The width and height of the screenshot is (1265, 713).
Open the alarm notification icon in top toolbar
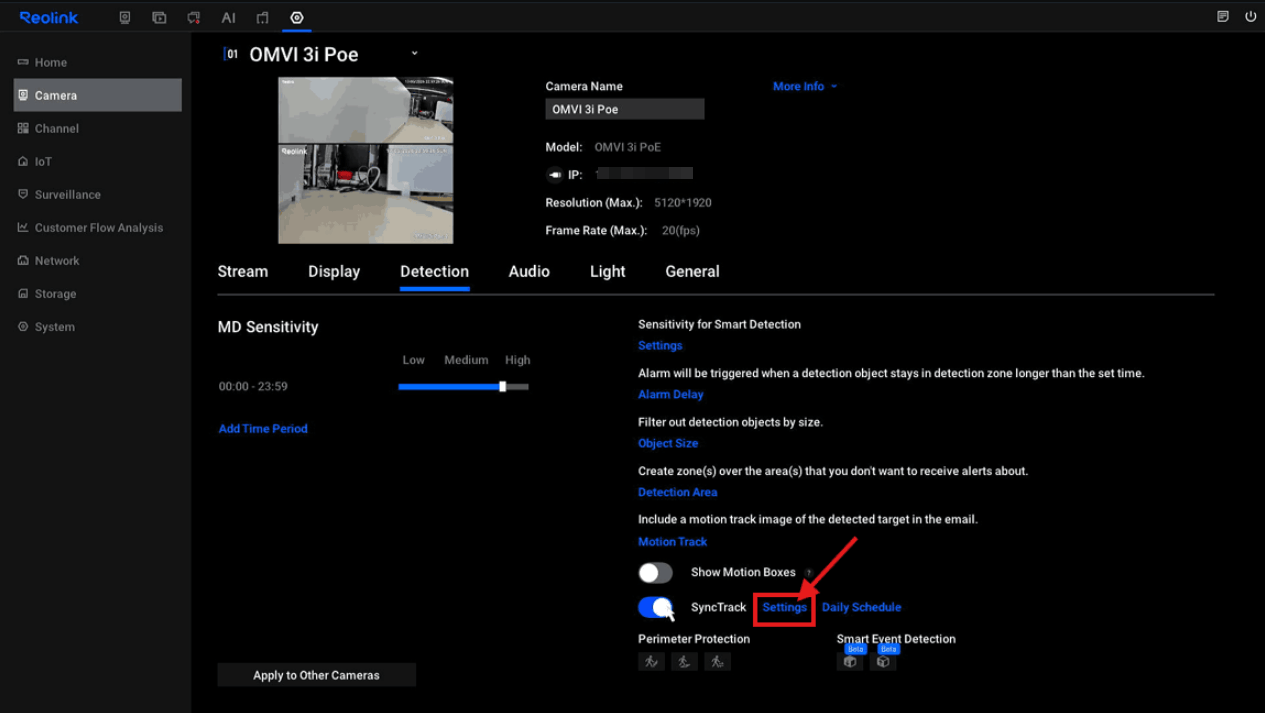point(194,17)
